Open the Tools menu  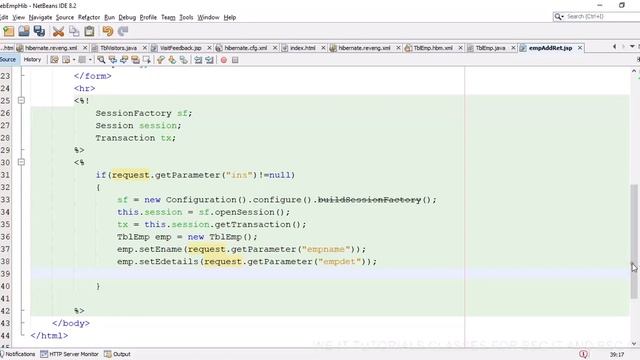[x=186, y=17]
